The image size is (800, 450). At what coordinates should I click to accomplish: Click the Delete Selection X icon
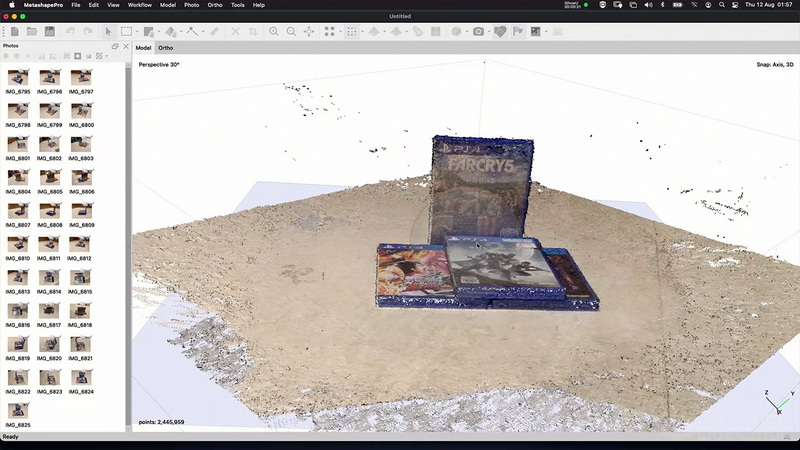point(235,32)
